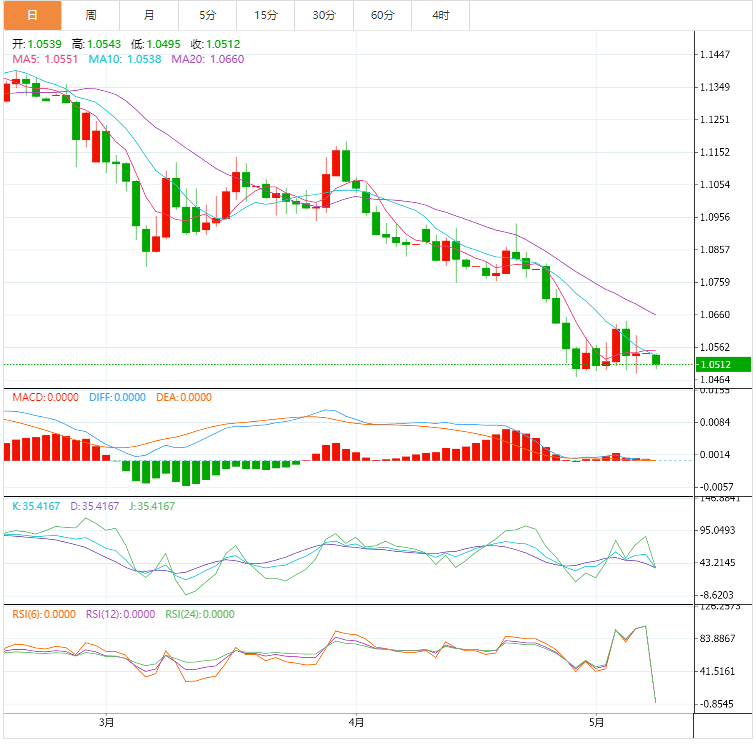Select the 30分 timeframe tab
The image size is (756, 748).
point(324,15)
